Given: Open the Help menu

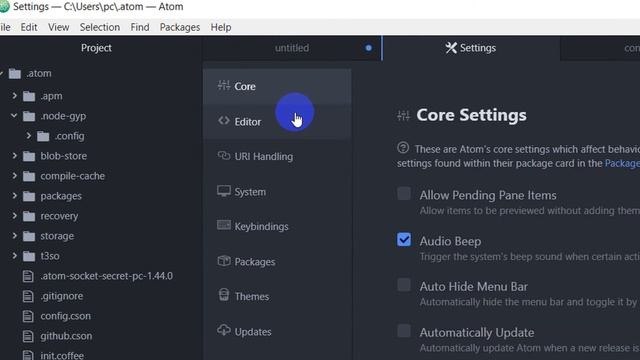Looking at the screenshot, I should (221, 27).
